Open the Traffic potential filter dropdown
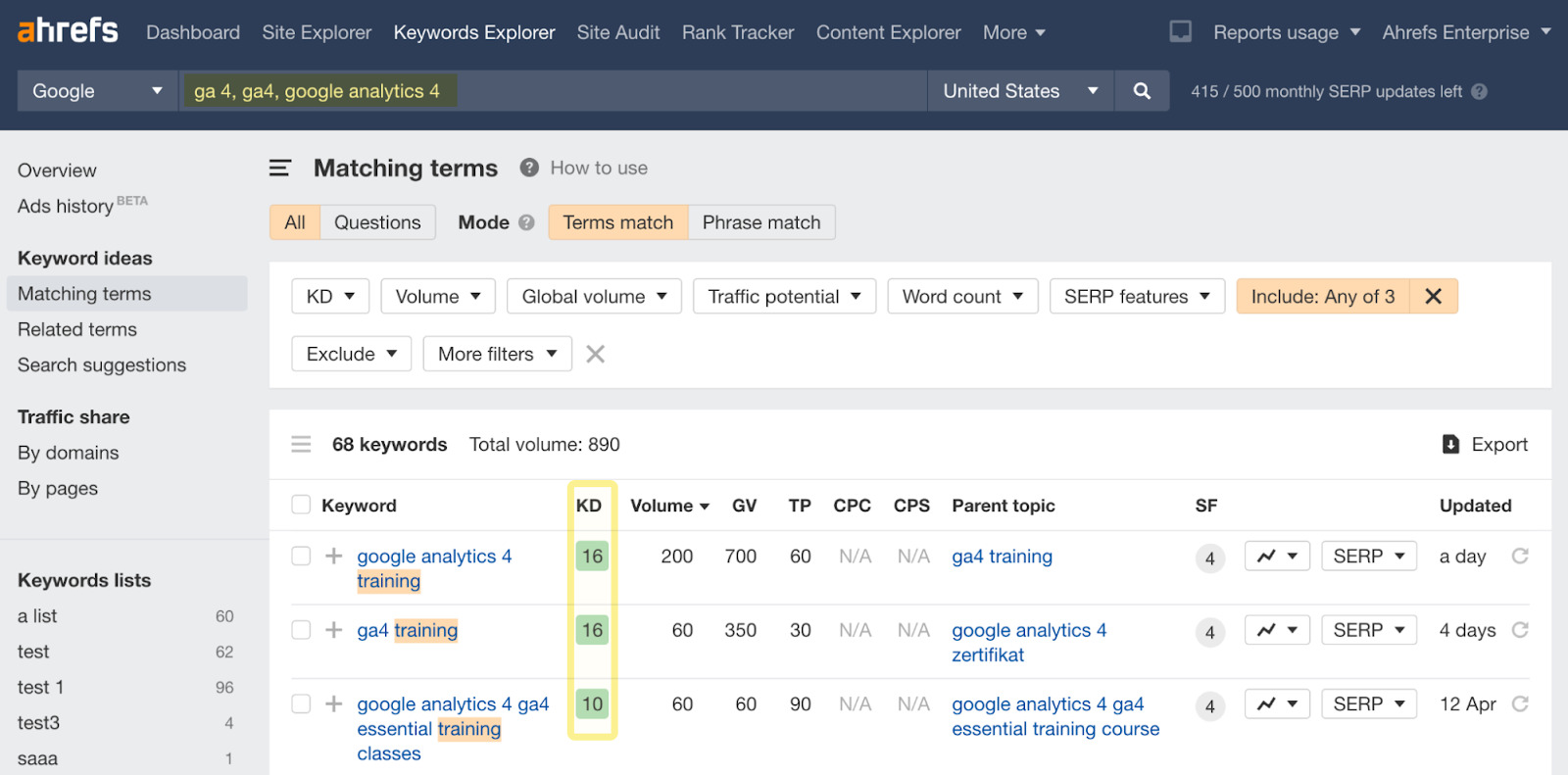The width and height of the screenshot is (1568, 775). click(x=784, y=296)
